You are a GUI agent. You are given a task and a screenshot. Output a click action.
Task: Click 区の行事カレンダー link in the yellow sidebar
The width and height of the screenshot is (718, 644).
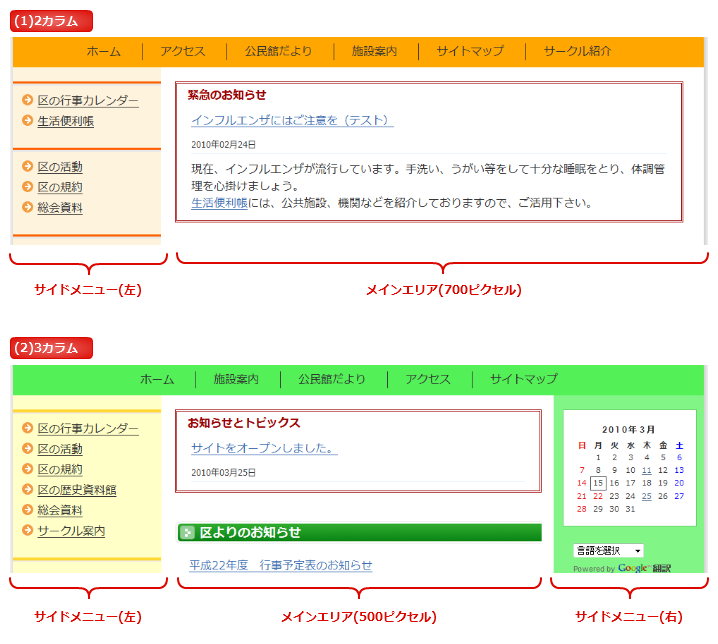[x=88, y=428]
